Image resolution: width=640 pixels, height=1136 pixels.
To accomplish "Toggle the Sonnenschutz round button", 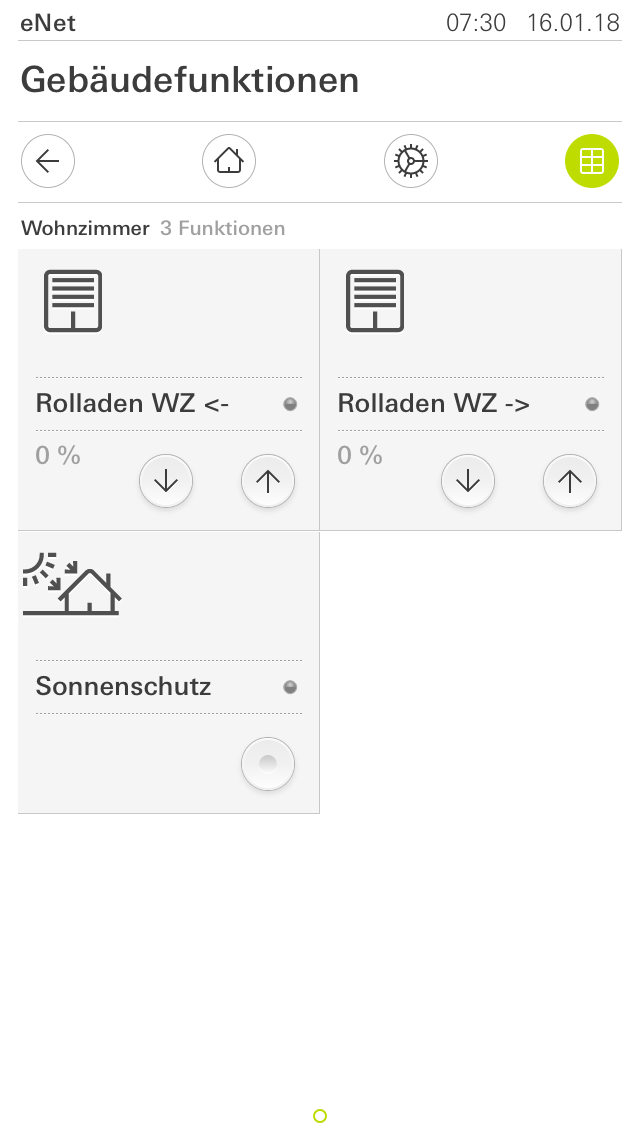I will click(268, 764).
